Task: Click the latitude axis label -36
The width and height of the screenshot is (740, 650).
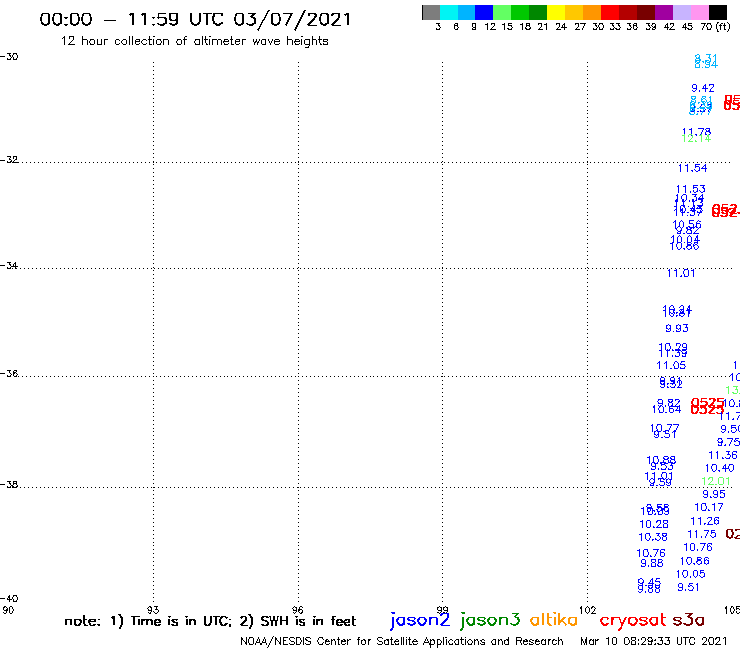Action: click(9, 374)
